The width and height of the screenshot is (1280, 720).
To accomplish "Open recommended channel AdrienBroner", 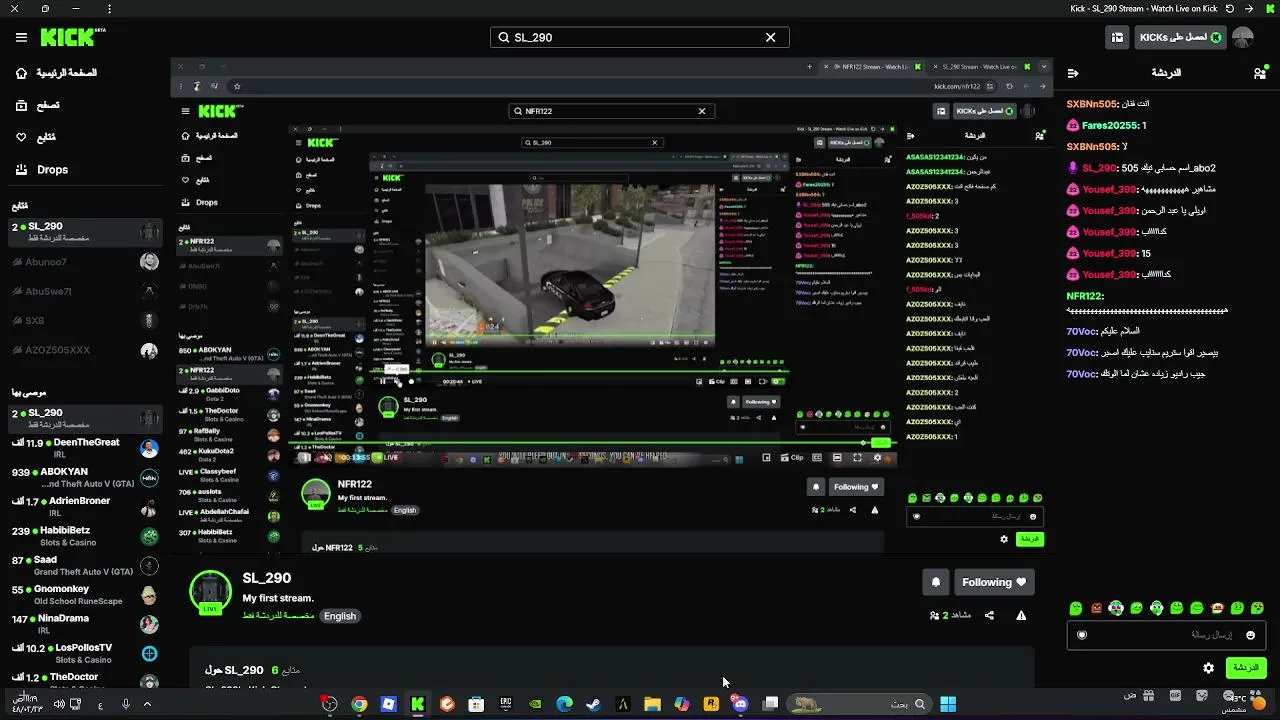I will pos(85,506).
